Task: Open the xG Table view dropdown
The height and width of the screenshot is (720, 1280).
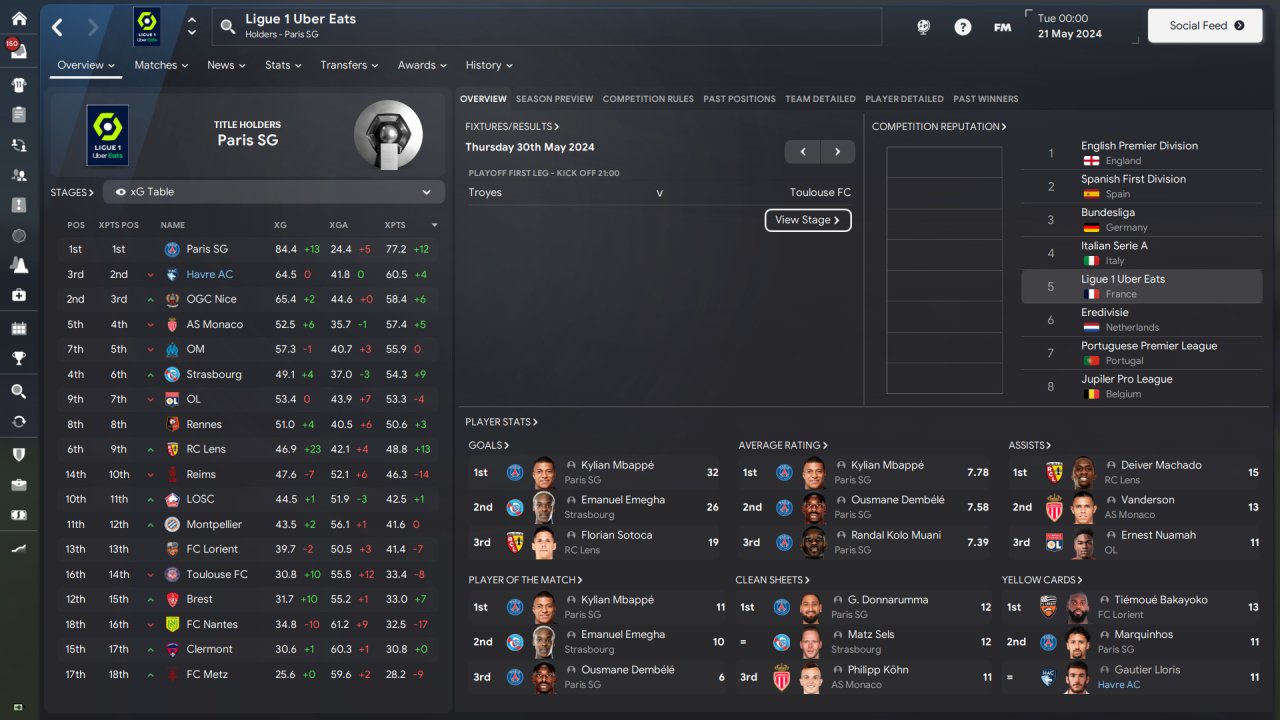Action: tap(274, 192)
